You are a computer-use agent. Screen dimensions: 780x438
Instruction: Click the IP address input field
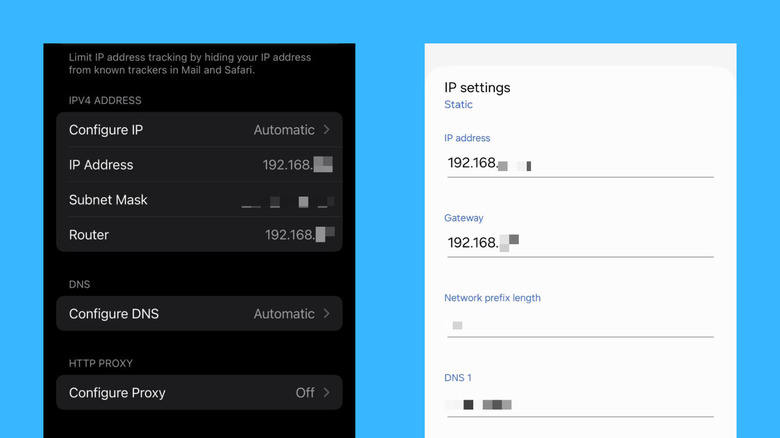point(580,163)
